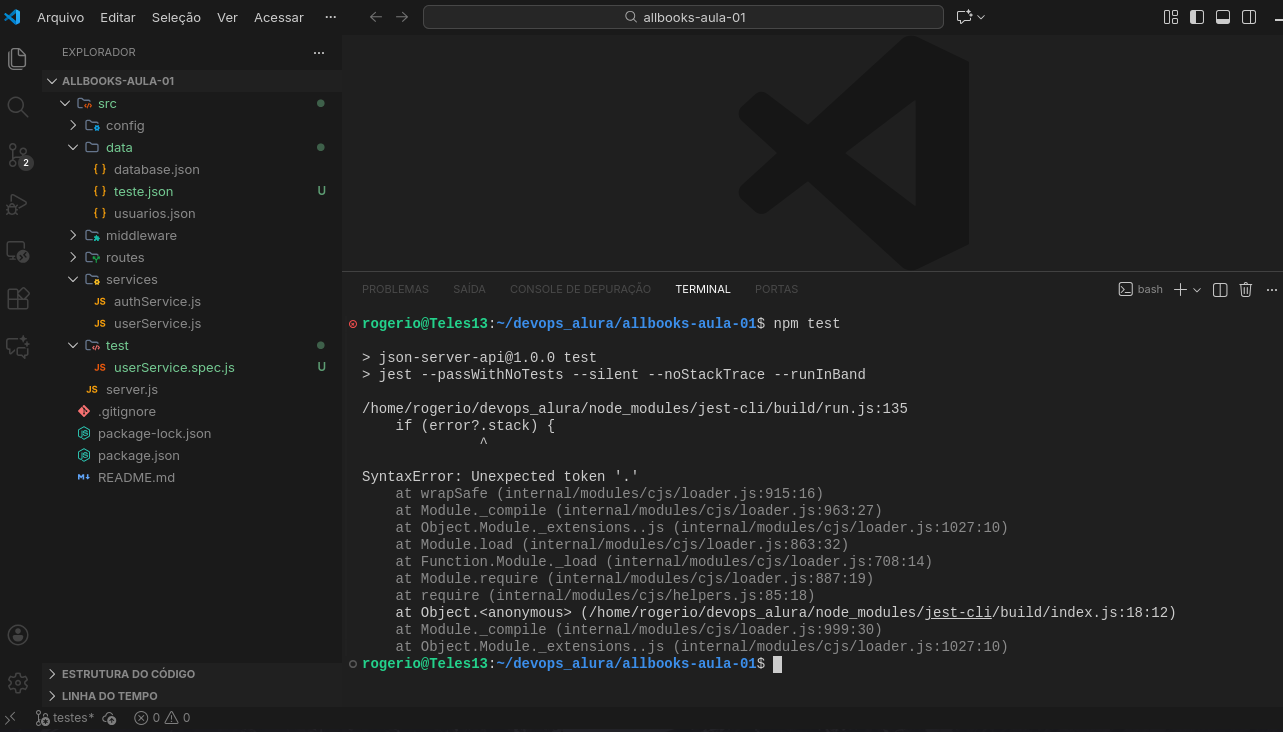The height and width of the screenshot is (732, 1283).
Task: Open Explorer views and more actions
Action: click(x=319, y=52)
